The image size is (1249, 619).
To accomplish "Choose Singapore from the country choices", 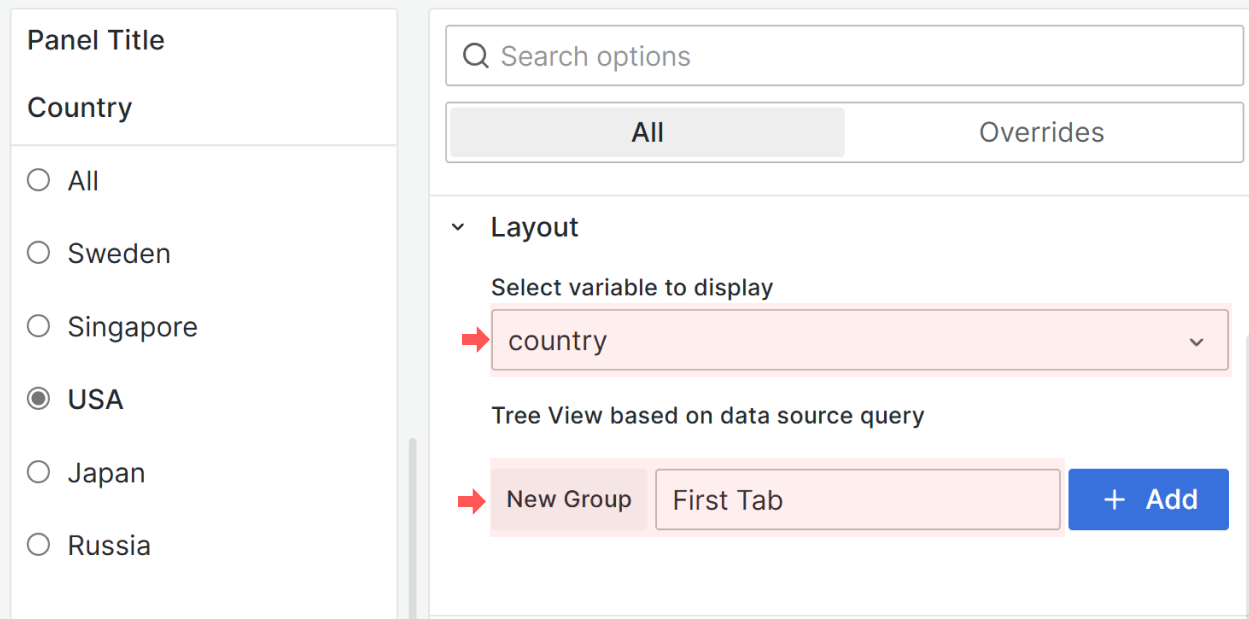I will (x=37, y=326).
